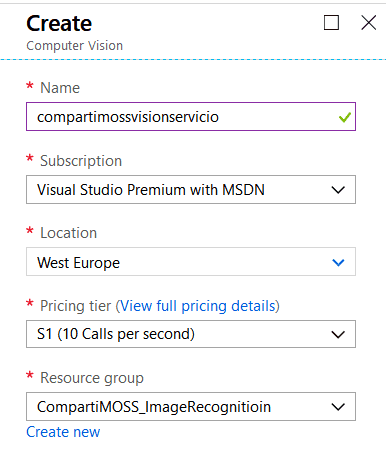This screenshot has height=456, width=386.
Task: Open View full pricing details link
Action: tap(198, 306)
